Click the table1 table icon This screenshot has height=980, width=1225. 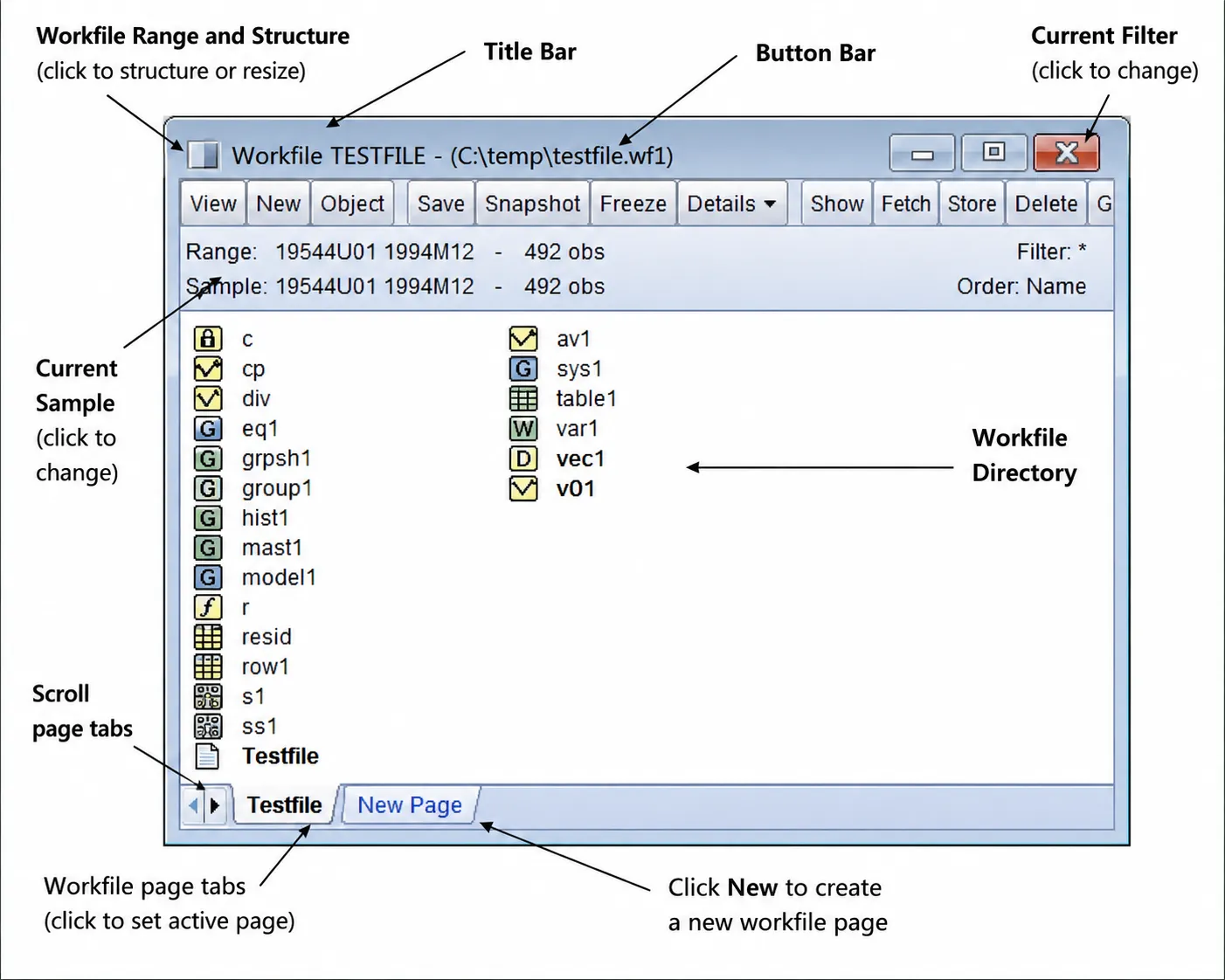pos(523,398)
